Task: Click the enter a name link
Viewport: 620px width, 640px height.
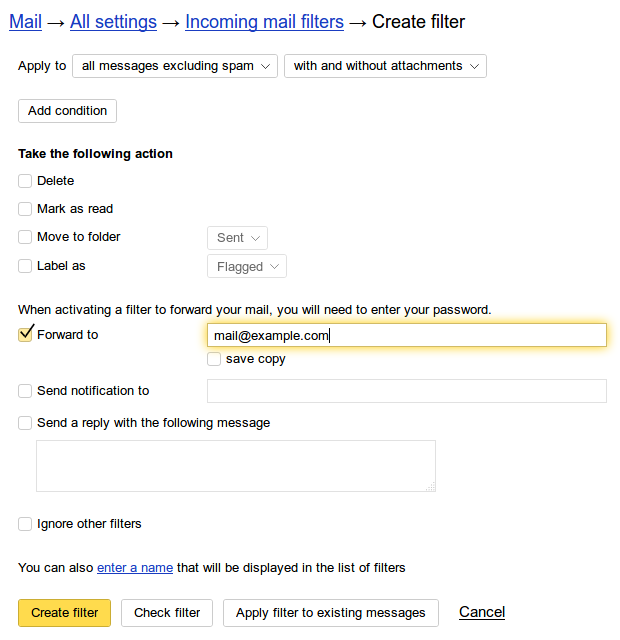Action: tap(135, 568)
